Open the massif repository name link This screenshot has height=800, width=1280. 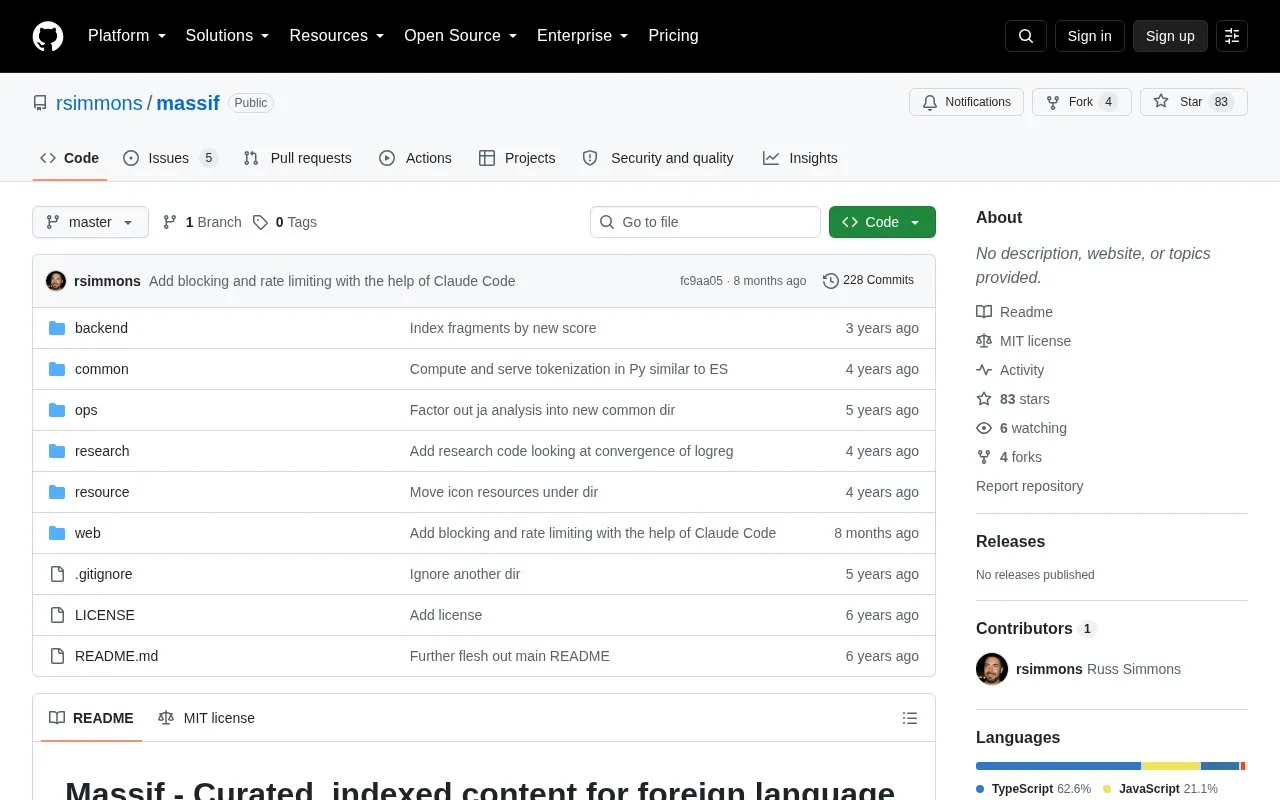(x=188, y=103)
